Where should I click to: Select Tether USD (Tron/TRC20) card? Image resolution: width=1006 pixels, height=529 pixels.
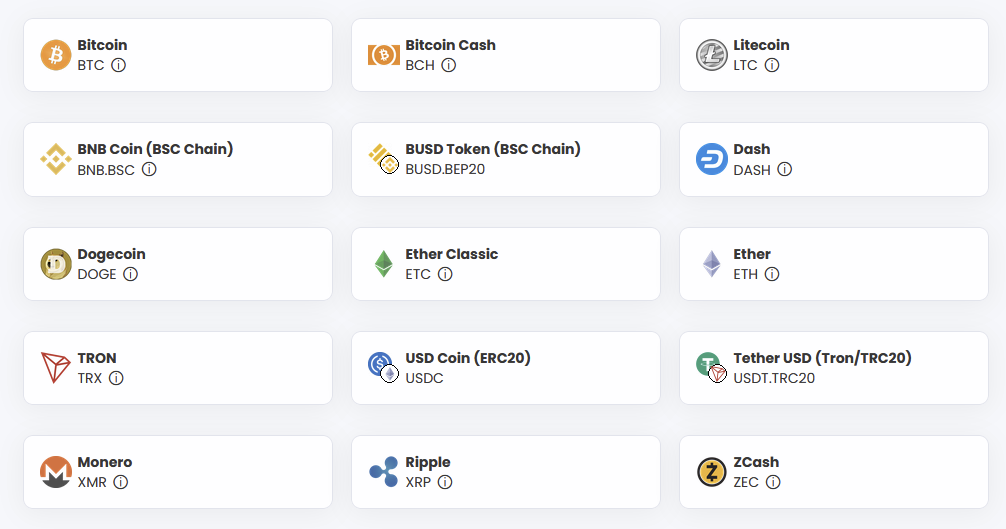pos(833,368)
